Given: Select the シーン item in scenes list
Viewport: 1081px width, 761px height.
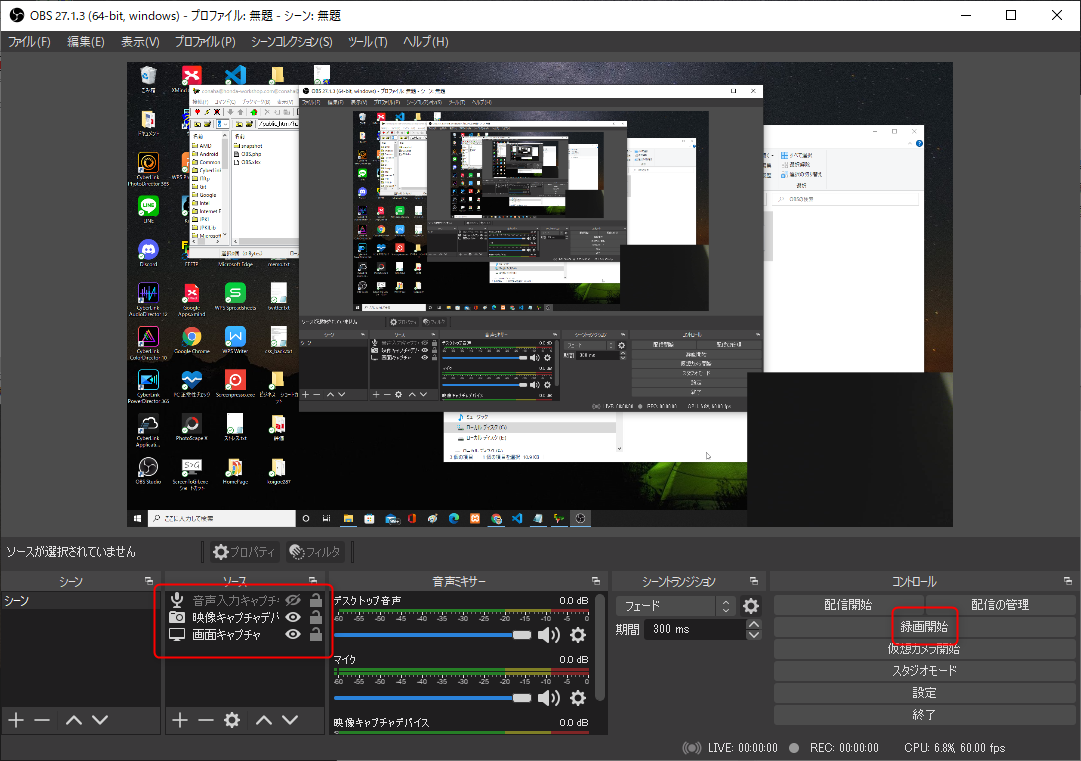Looking at the screenshot, I should click(81, 600).
